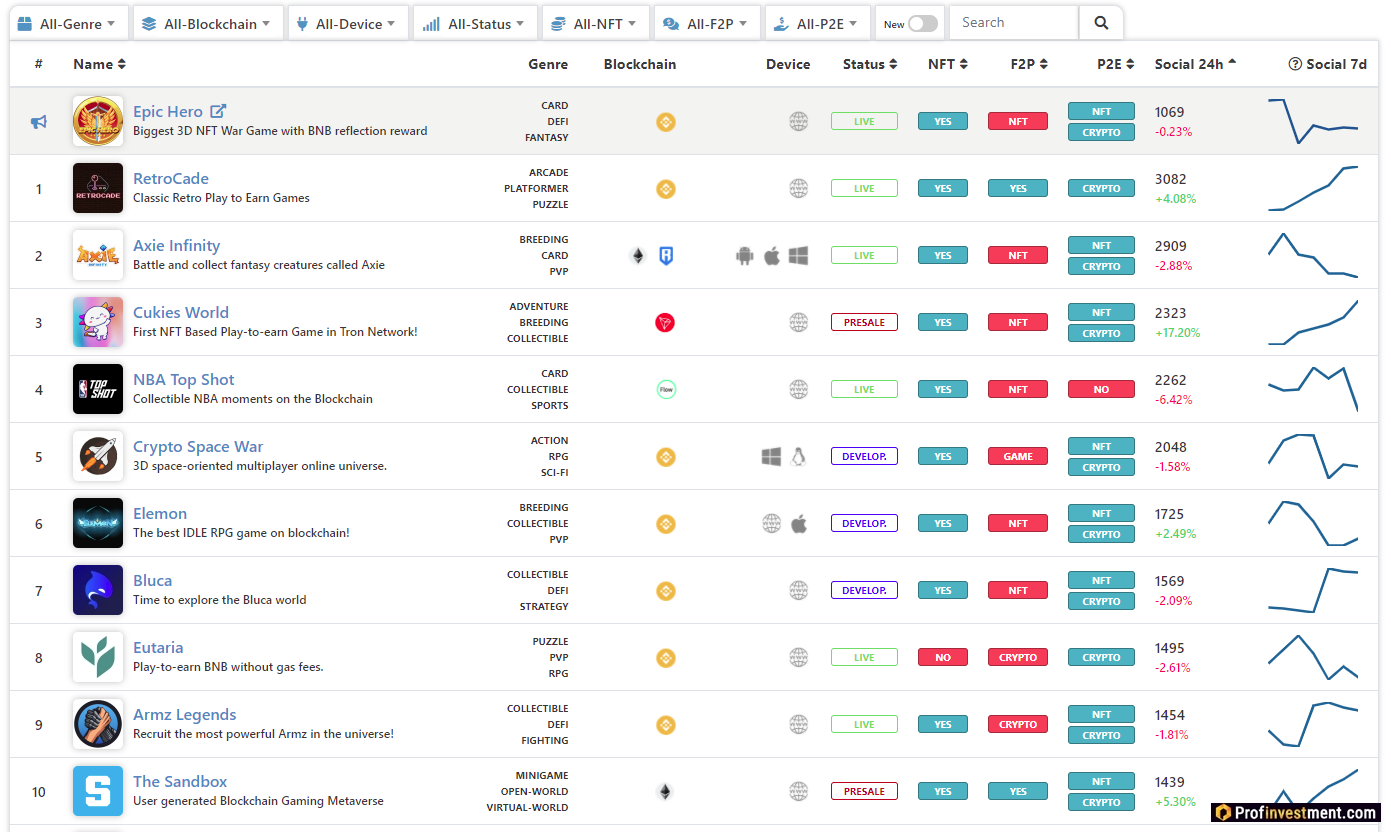The height and width of the screenshot is (832, 1391).
Task: Open The Sandbox game link
Action: (180, 782)
